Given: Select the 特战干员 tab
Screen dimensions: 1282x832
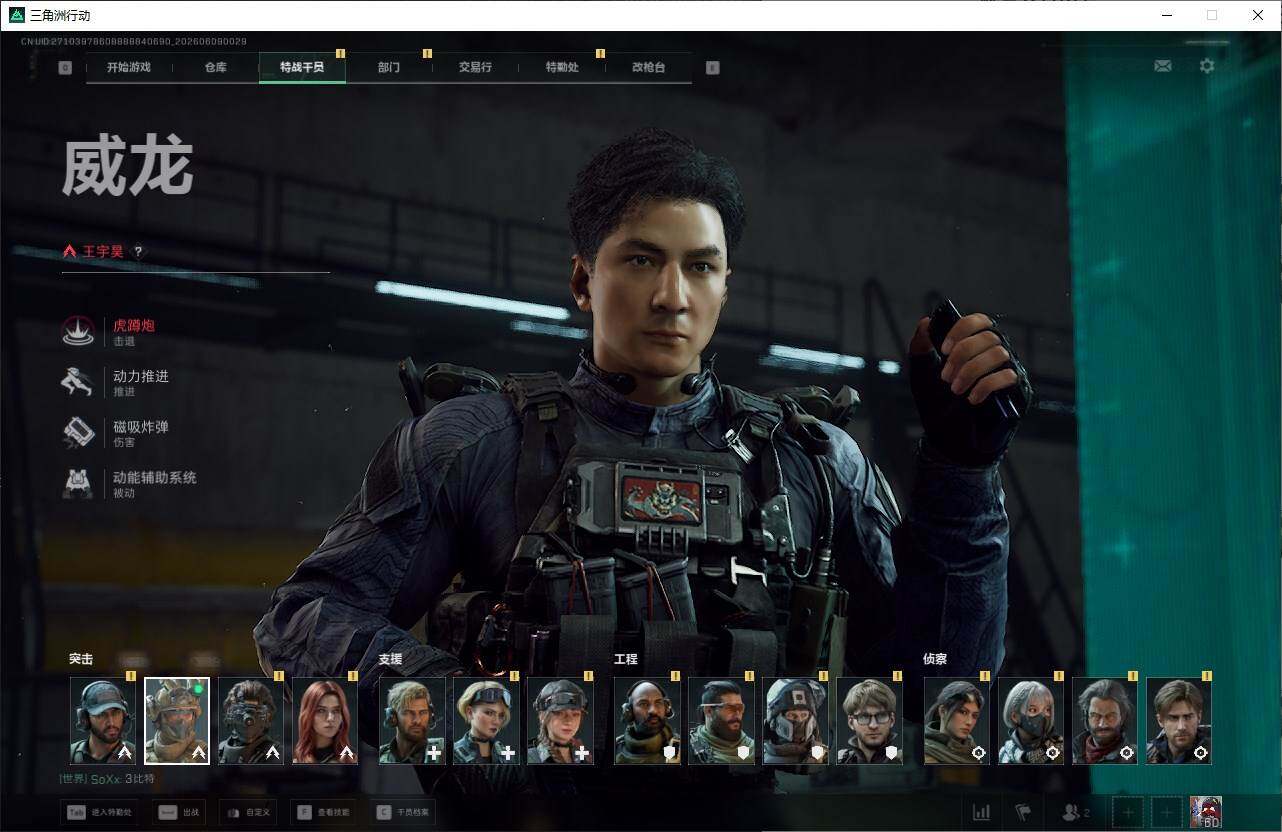Looking at the screenshot, I should point(302,68).
